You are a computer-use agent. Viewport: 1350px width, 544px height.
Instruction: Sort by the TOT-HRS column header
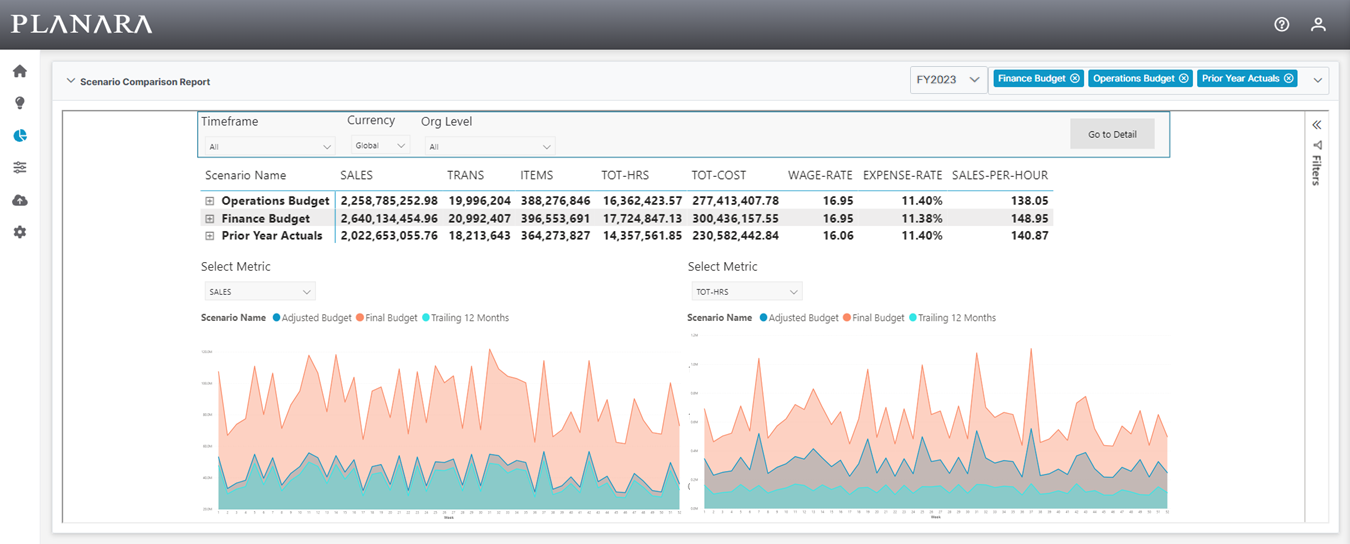click(x=625, y=175)
